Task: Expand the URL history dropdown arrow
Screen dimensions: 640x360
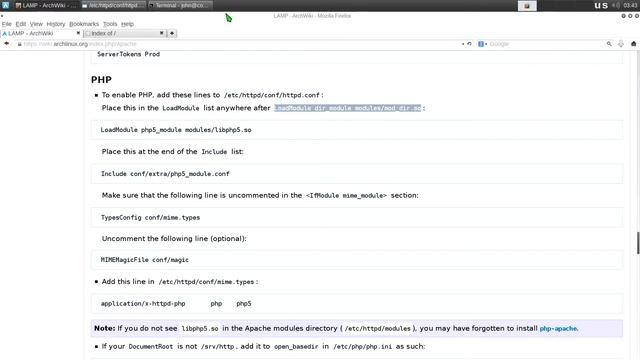Action: (x=463, y=44)
